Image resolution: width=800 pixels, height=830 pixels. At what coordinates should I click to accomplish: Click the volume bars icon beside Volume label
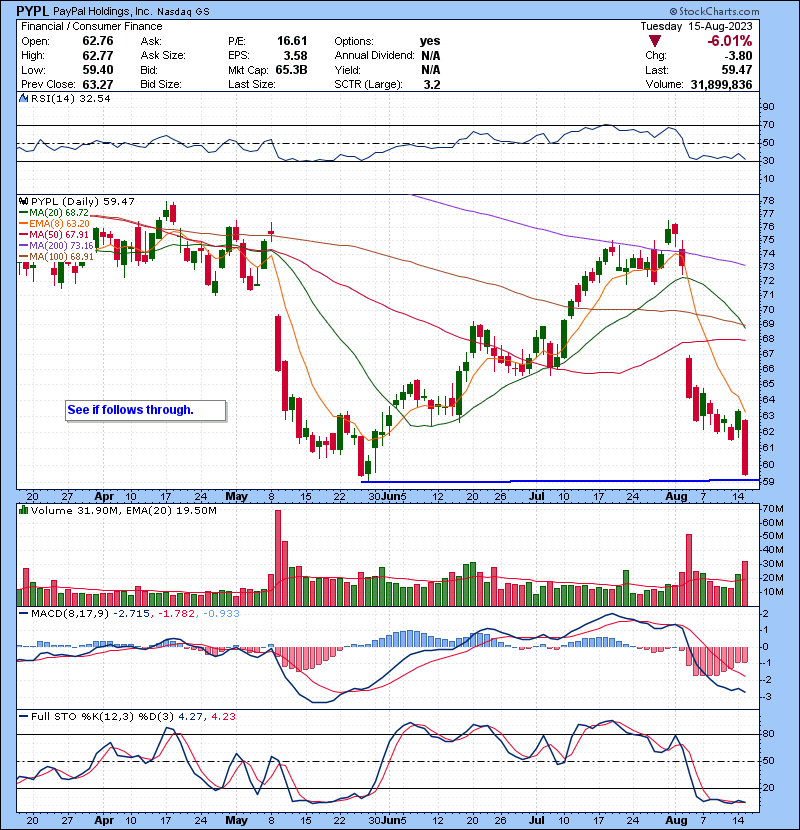[23, 510]
